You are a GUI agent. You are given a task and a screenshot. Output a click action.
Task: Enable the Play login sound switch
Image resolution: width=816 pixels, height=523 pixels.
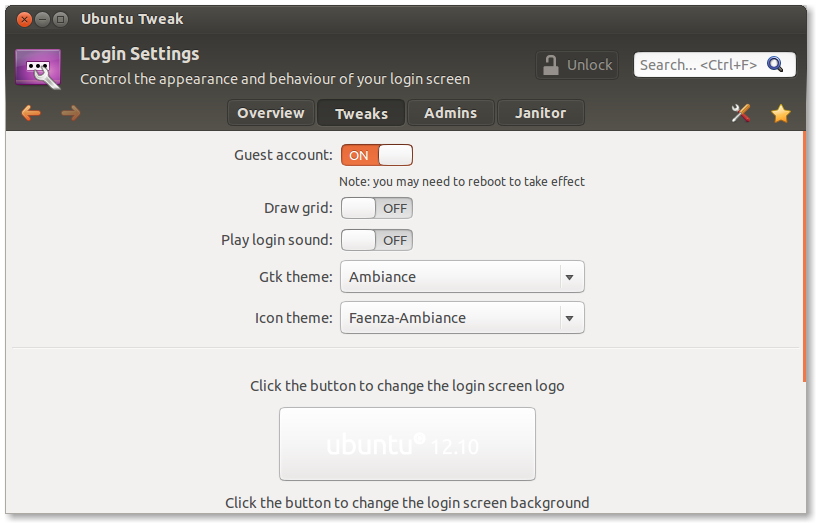coord(377,240)
